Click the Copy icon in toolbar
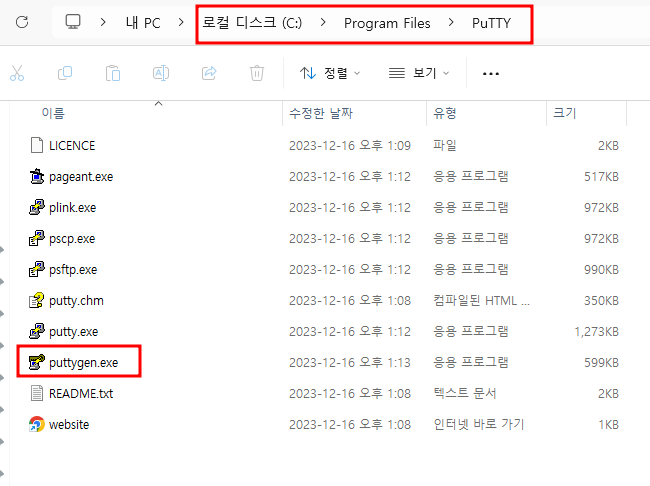The image size is (650, 486). click(x=65, y=73)
